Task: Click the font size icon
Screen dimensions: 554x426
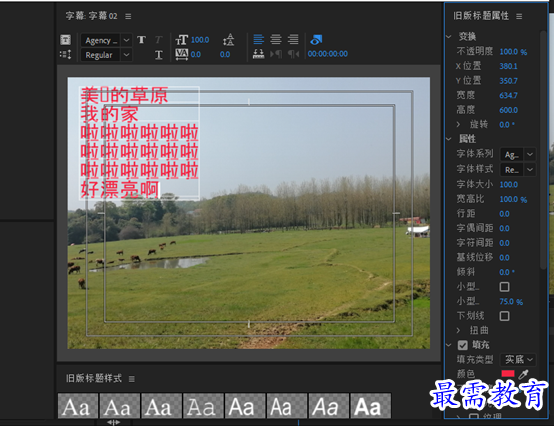Action: (x=182, y=40)
